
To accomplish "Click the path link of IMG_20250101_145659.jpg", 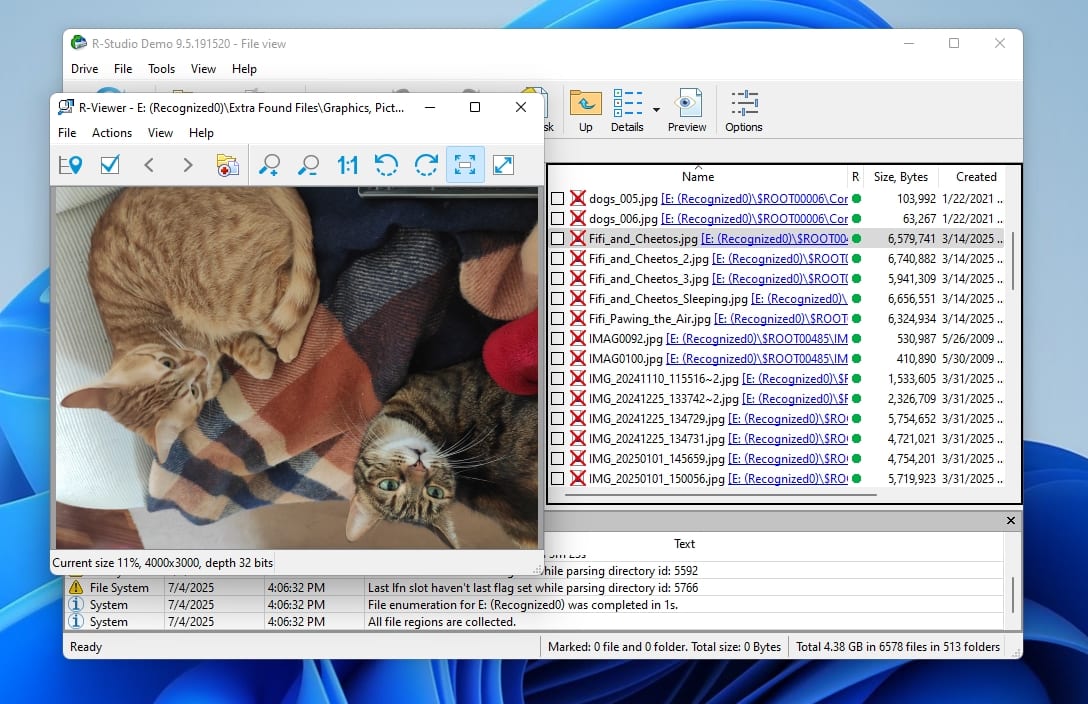I will click(x=788, y=458).
